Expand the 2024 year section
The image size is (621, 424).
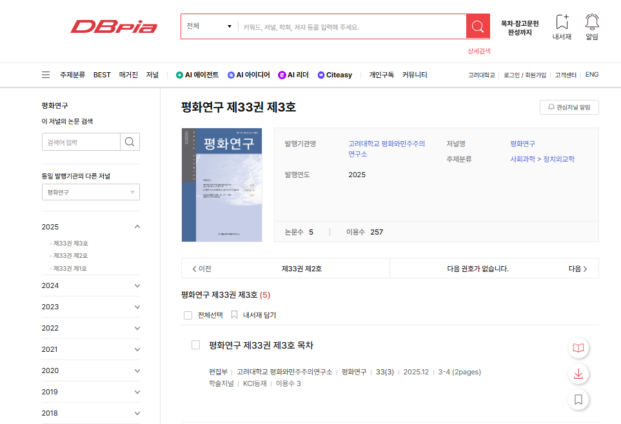(x=137, y=285)
